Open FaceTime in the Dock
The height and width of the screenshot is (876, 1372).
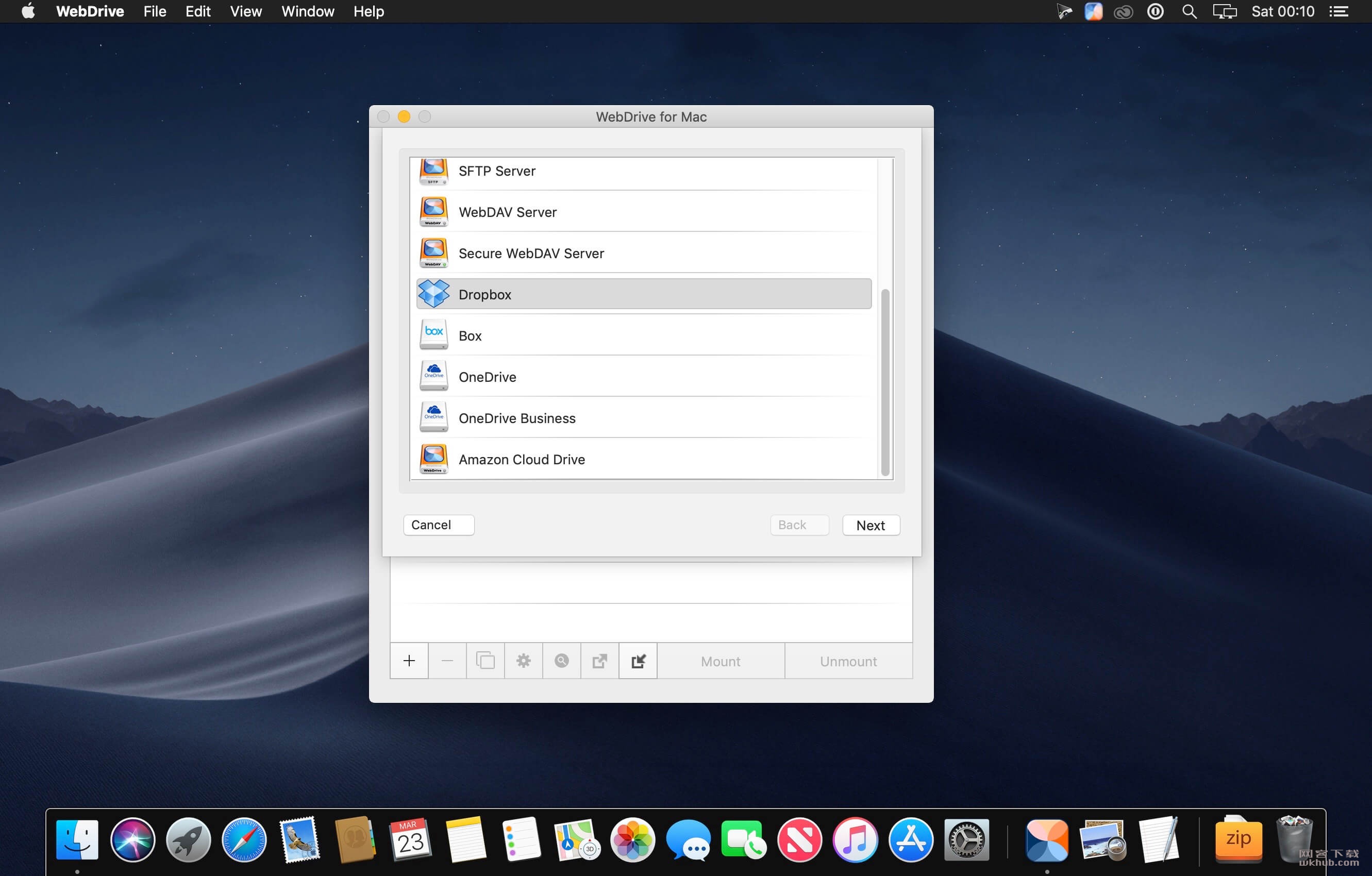[x=744, y=839]
